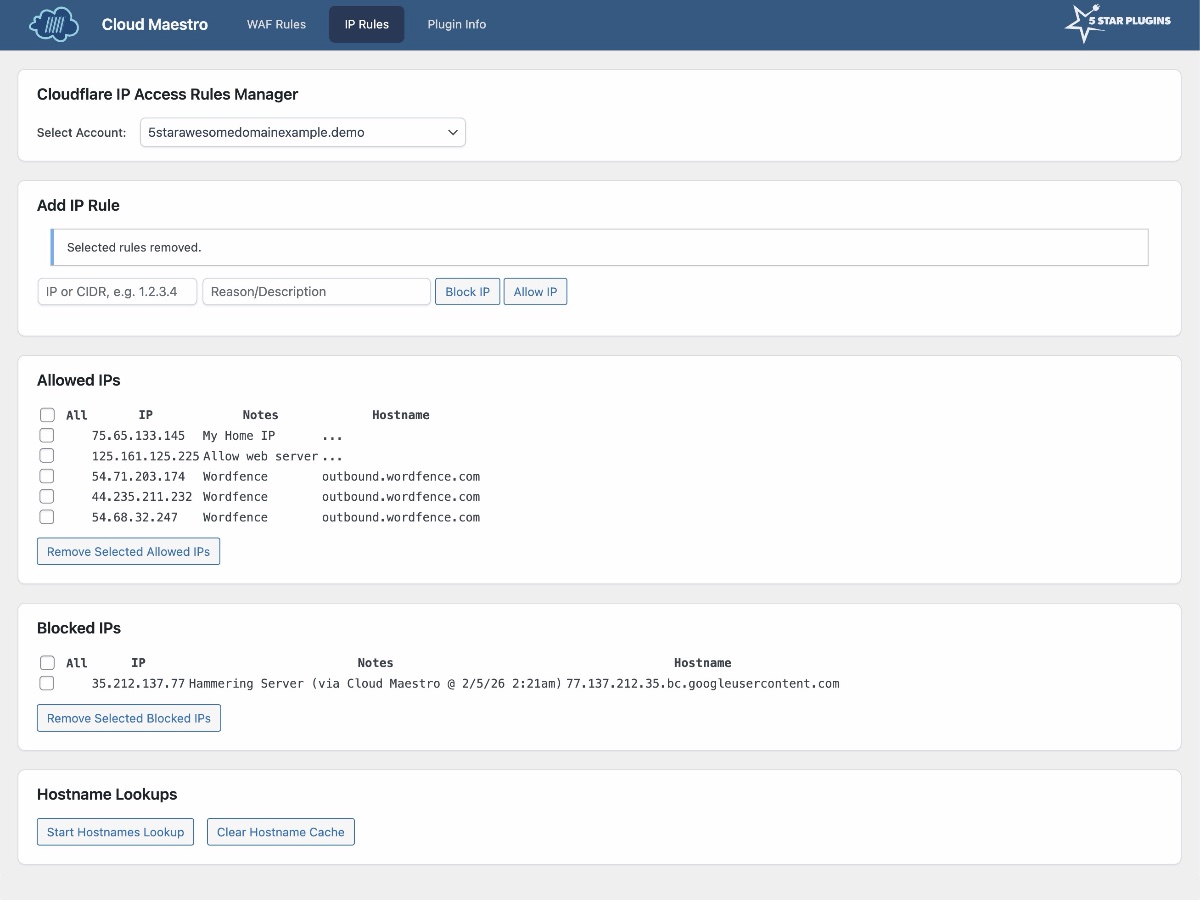Open the Plugin Info tab
1200x900 pixels.
tap(456, 24)
